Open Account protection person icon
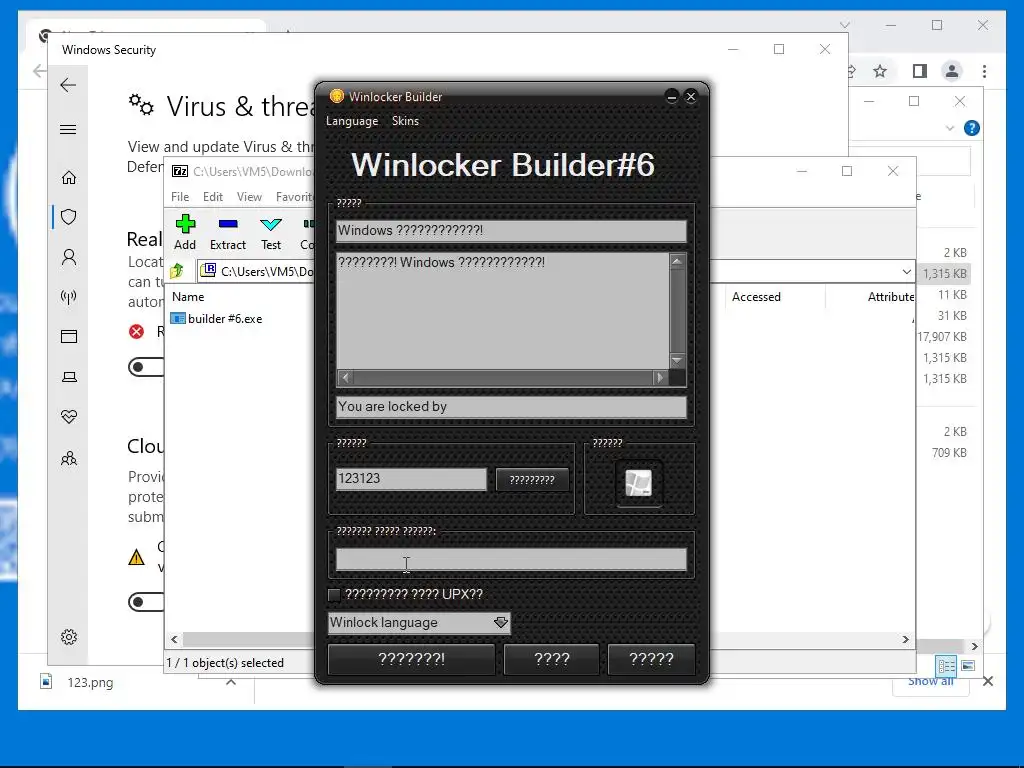 (x=69, y=257)
